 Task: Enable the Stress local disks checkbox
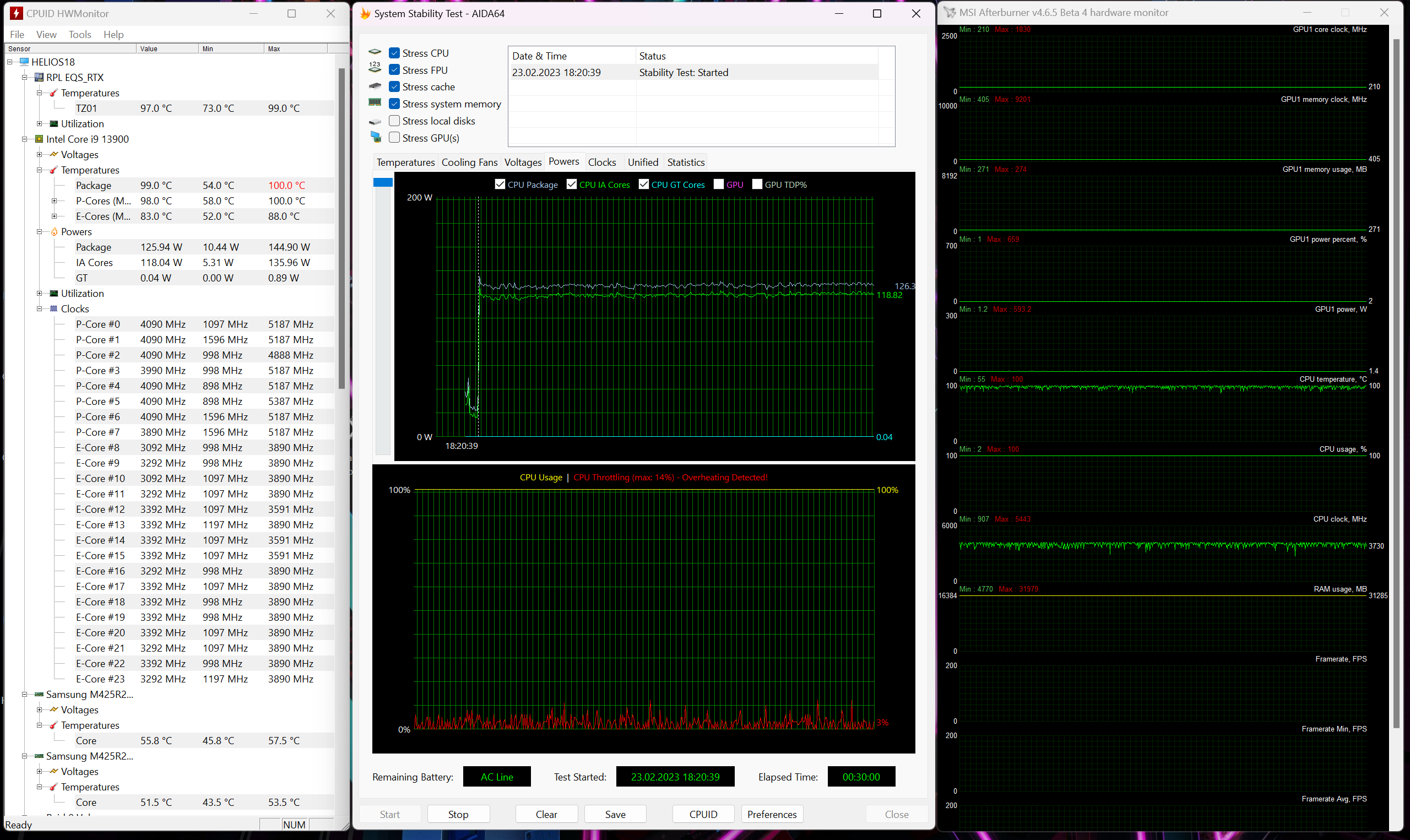pyautogui.click(x=394, y=121)
